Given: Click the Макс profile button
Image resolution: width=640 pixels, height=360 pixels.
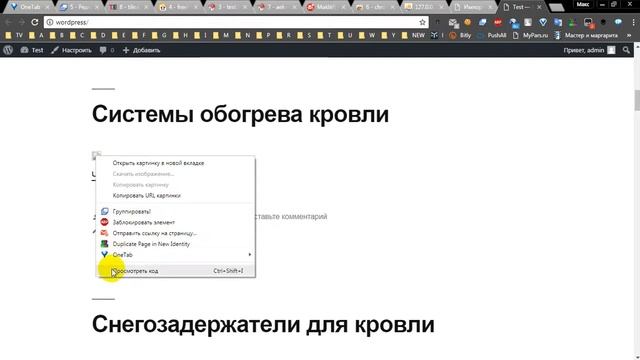Looking at the screenshot, I should click(582, 4).
